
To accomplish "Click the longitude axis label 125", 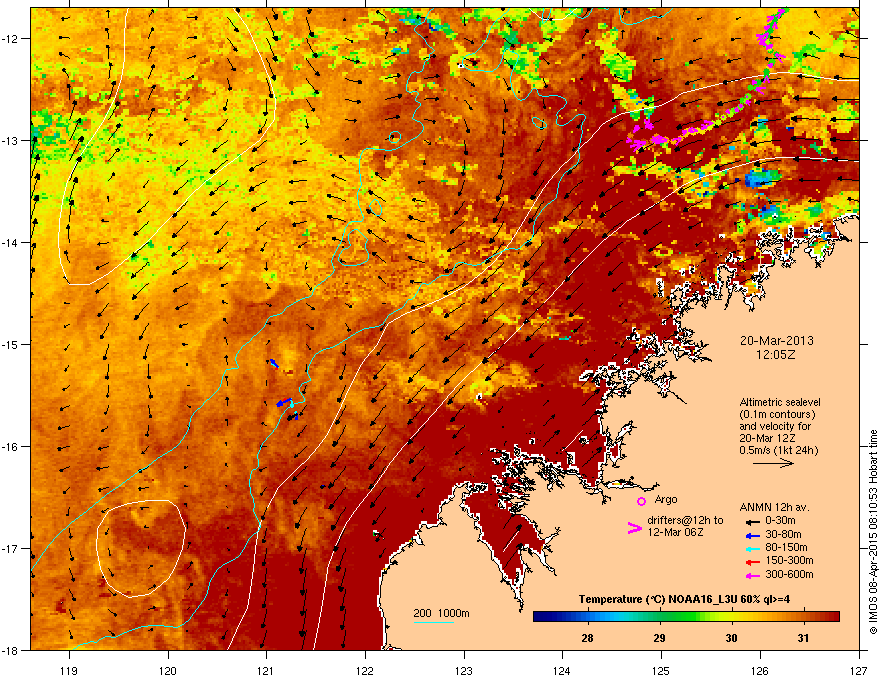I will click(661, 670).
